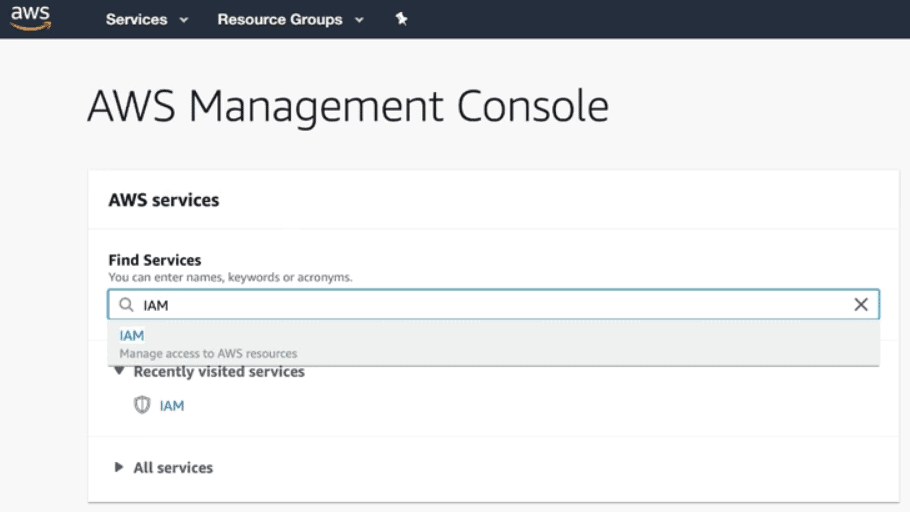Expand the Services dropdown arrow

tap(184, 20)
